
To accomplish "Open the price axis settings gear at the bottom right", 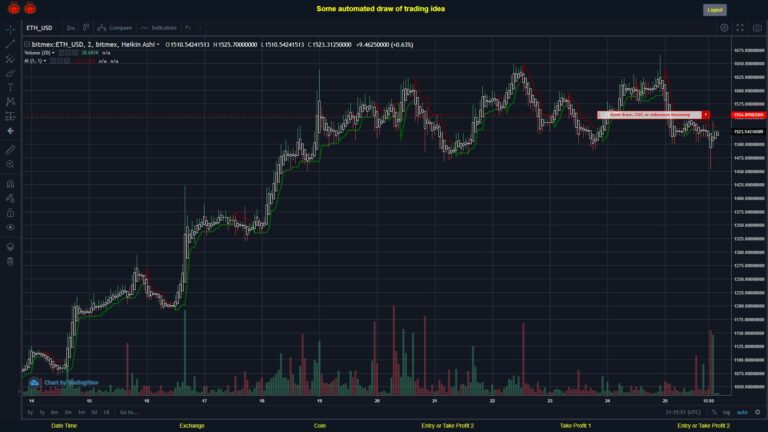I will click(758, 412).
